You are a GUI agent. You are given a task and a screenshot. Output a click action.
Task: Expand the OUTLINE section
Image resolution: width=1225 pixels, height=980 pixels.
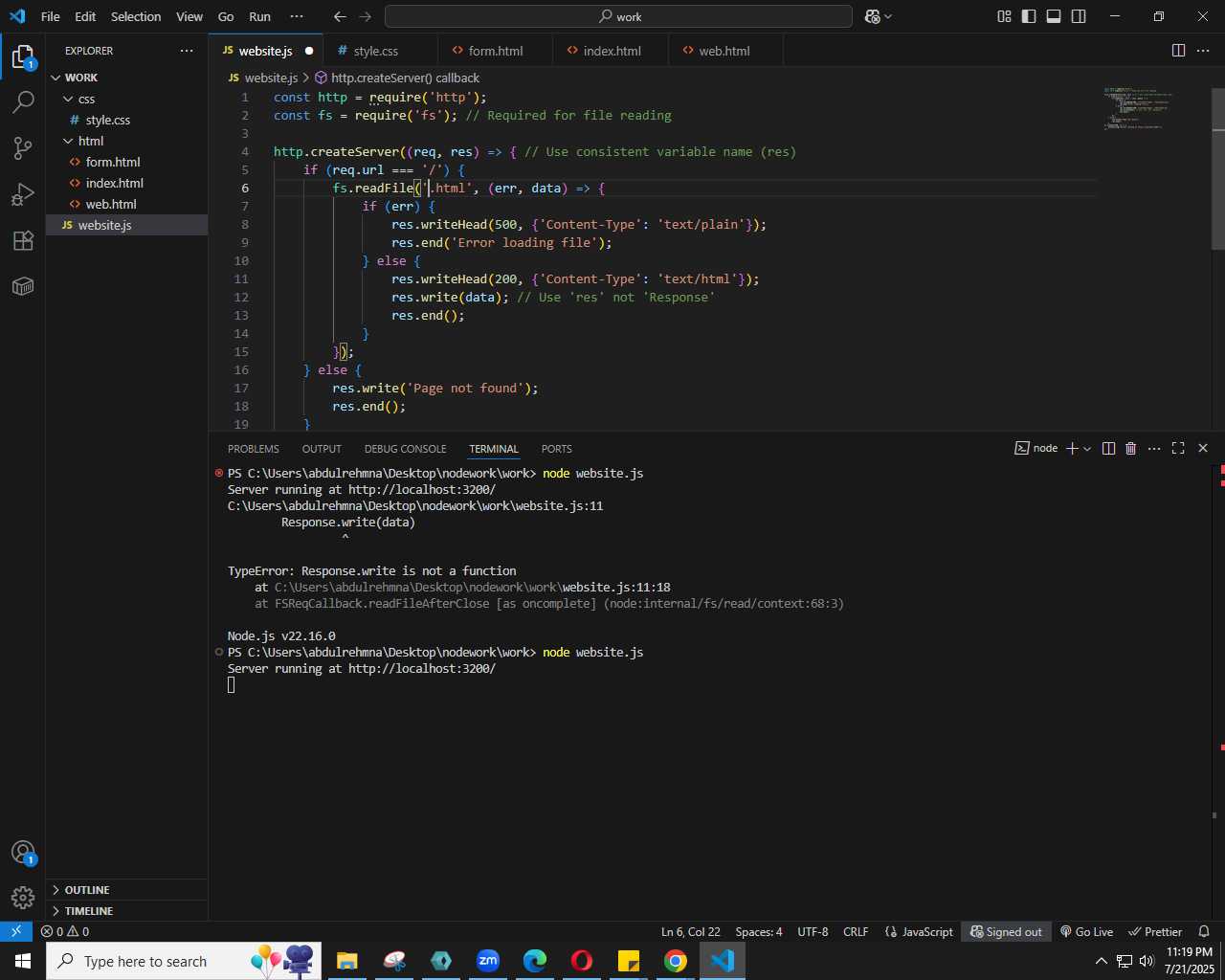[x=126, y=890]
